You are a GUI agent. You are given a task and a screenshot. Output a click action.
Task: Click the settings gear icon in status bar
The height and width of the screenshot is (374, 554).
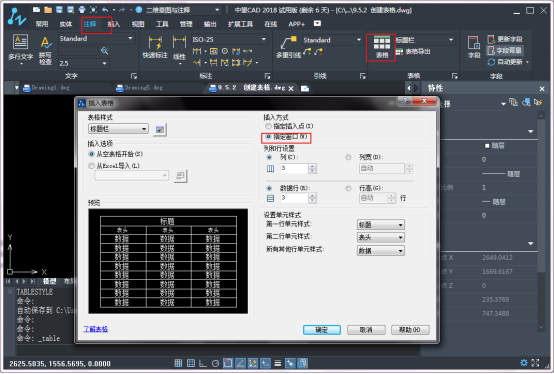tap(524, 363)
